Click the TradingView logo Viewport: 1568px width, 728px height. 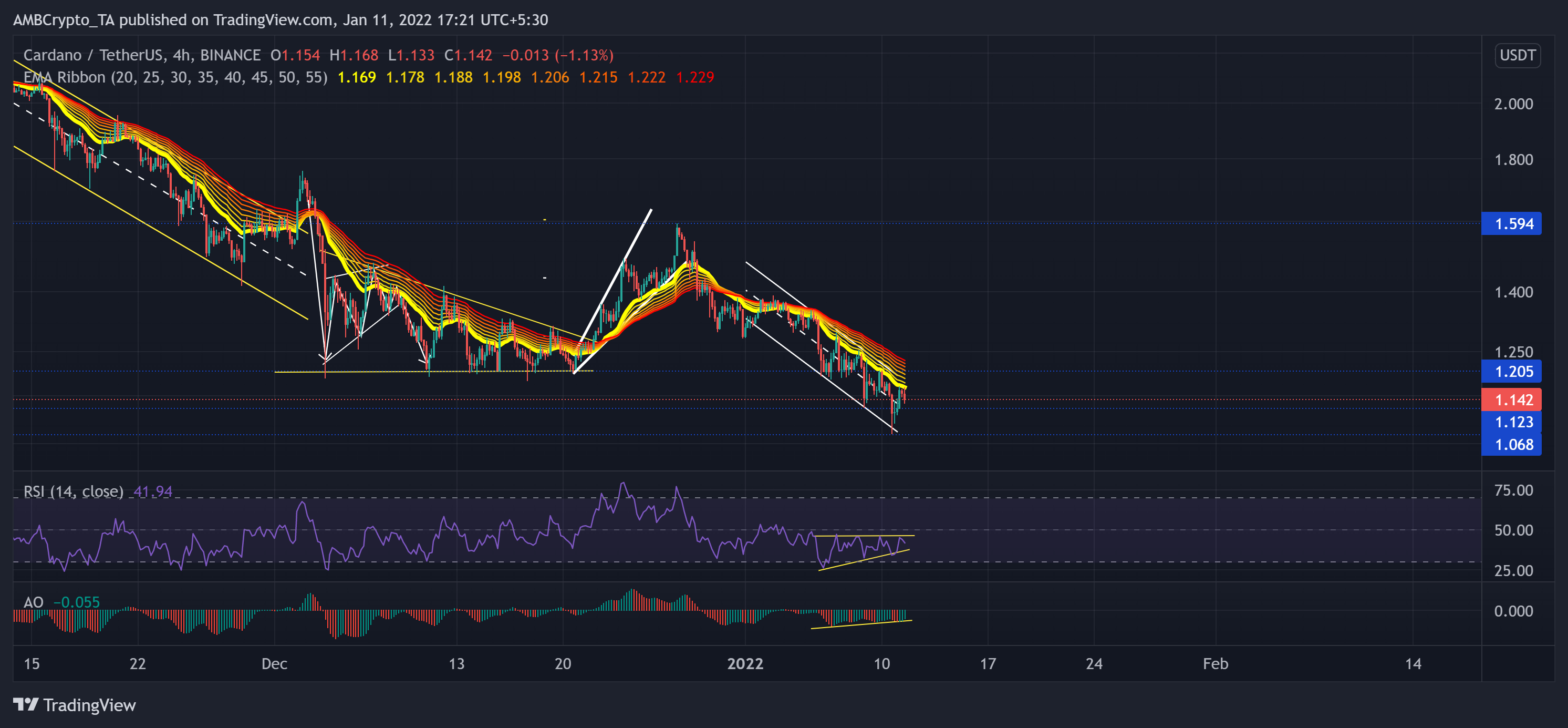click(x=74, y=705)
